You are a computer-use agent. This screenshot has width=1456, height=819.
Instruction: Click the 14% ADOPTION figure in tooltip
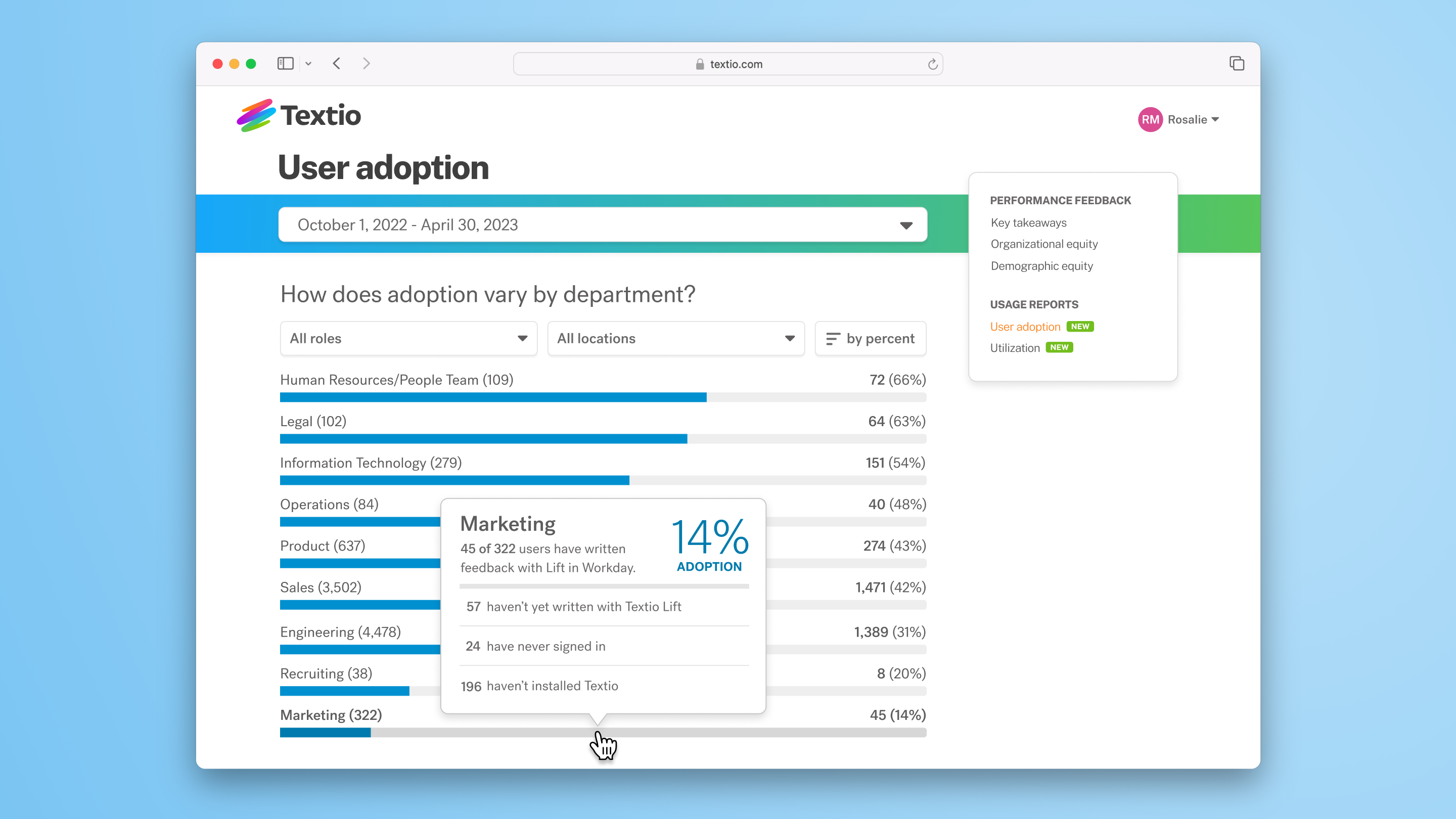[x=710, y=545]
